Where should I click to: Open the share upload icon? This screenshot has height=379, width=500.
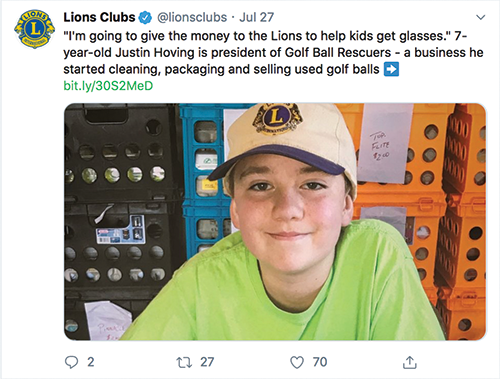410,362
